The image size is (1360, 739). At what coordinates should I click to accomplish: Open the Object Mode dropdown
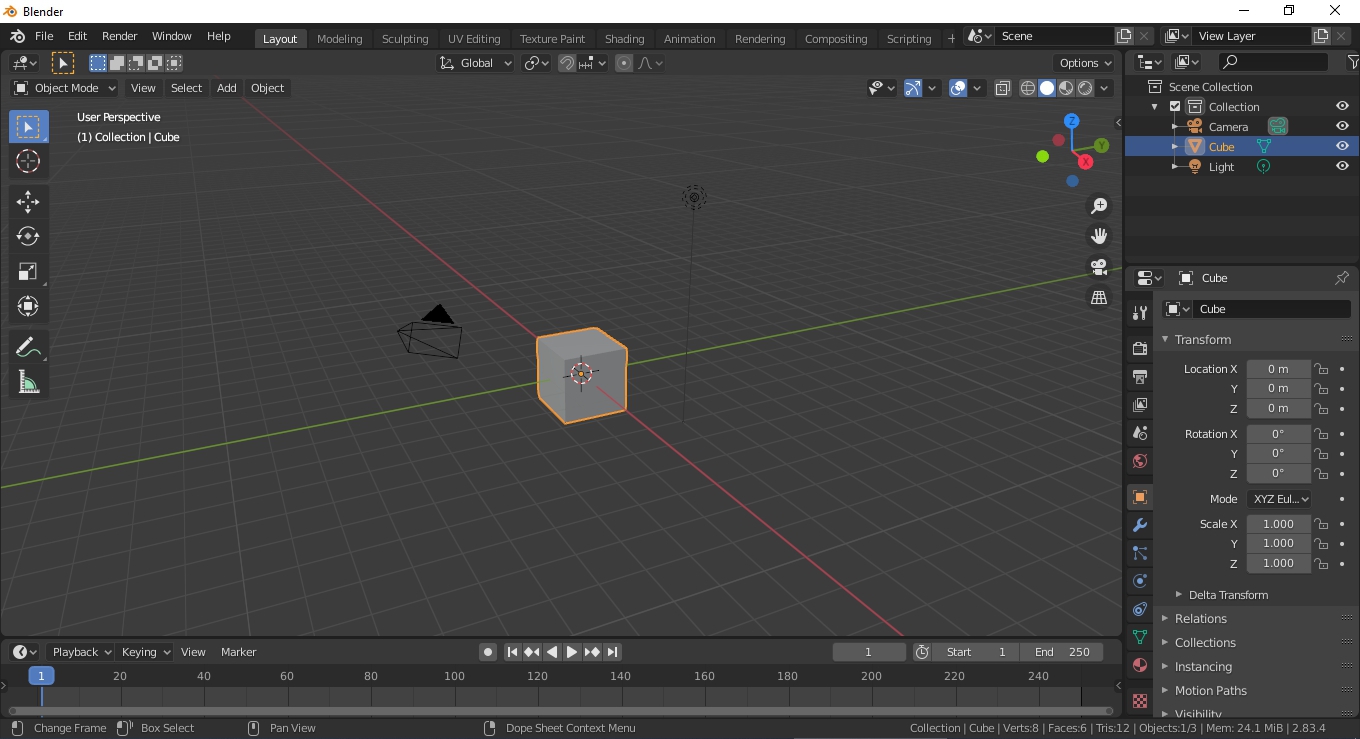tap(65, 88)
